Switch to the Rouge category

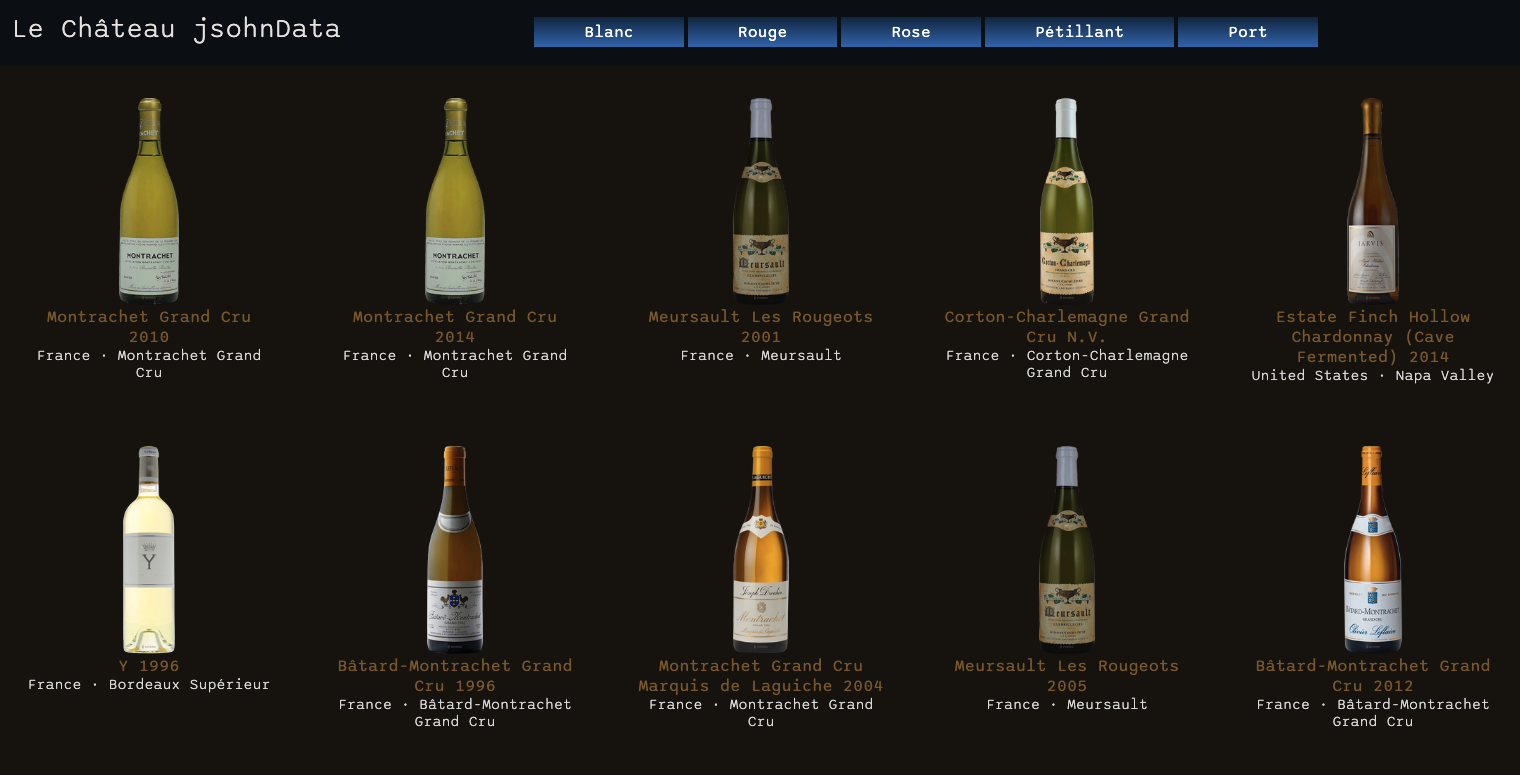tap(762, 32)
